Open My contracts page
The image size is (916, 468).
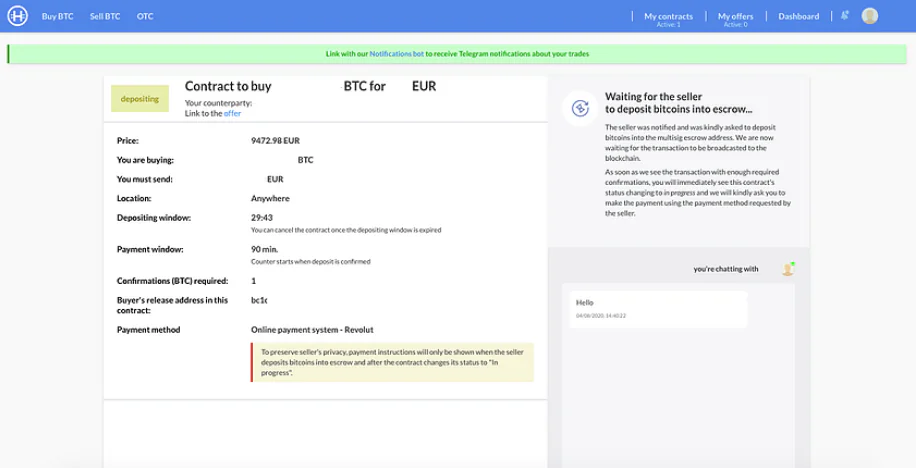click(x=668, y=19)
